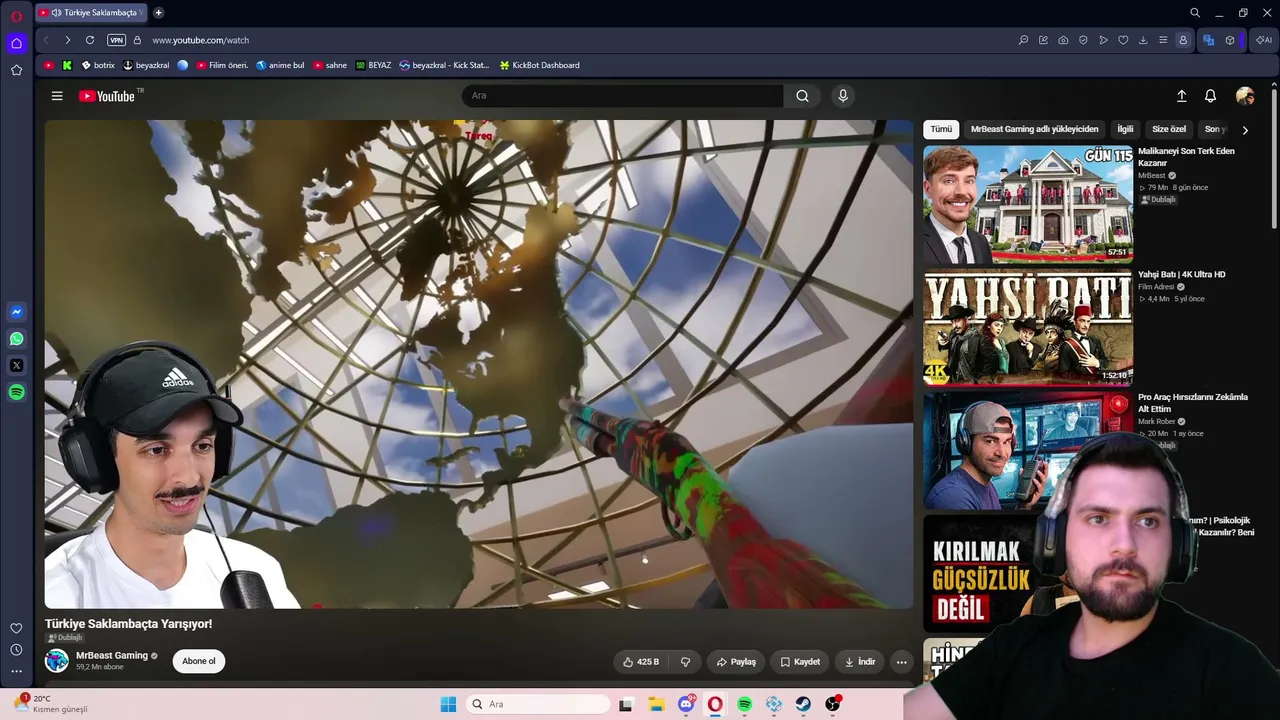
Task: Like the video with 425 B button
Action: coord(641,662)
